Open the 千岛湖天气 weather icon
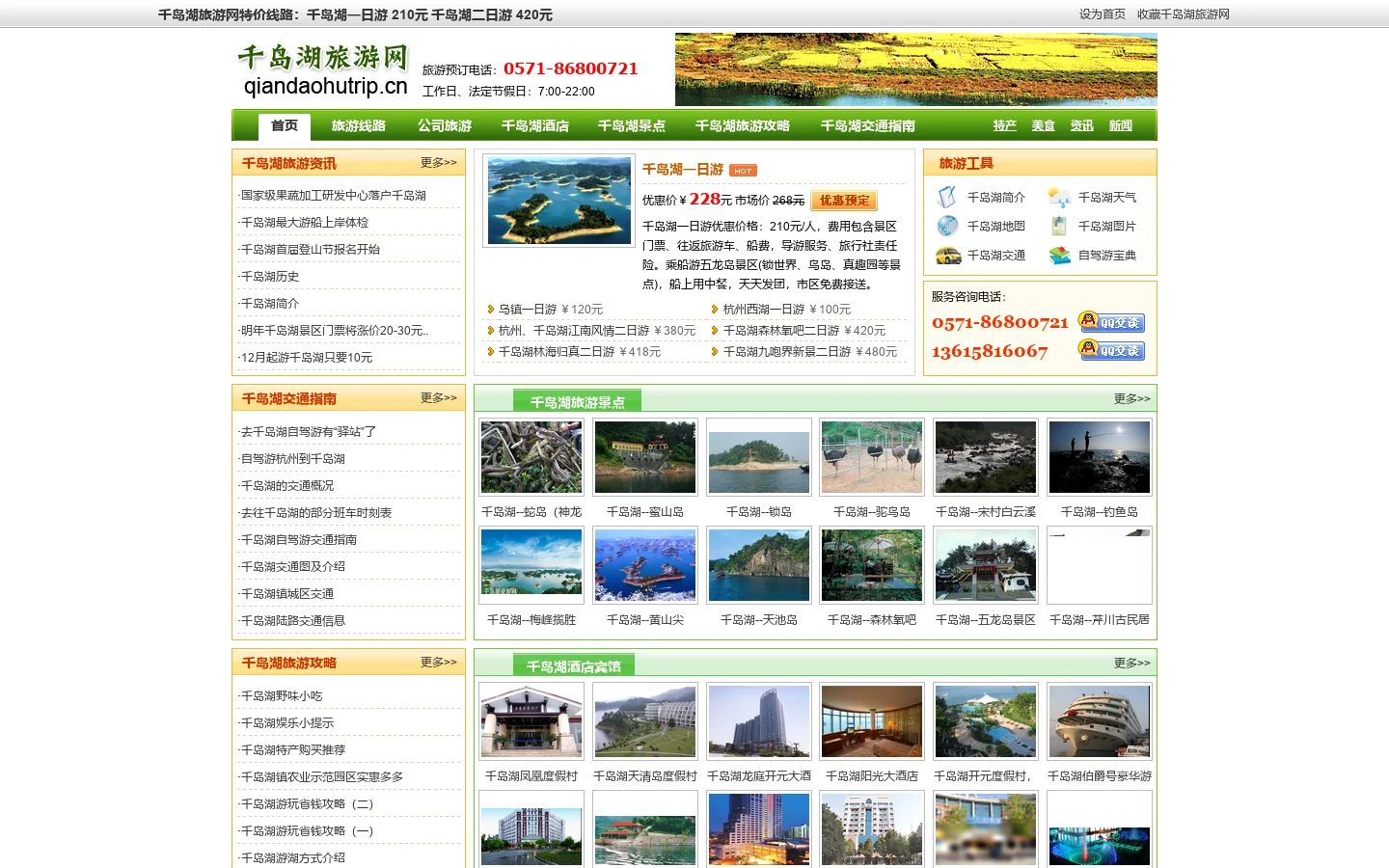 [1059, 197]
